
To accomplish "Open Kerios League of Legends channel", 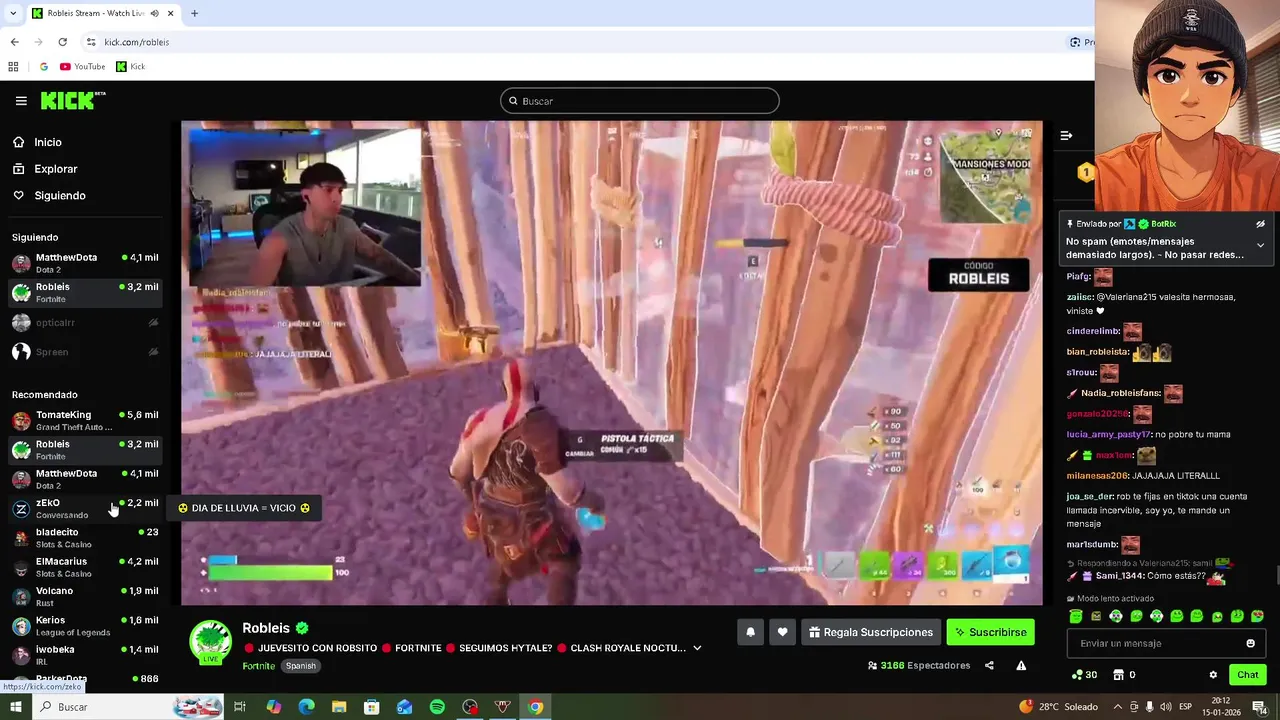I will (85, 626).
